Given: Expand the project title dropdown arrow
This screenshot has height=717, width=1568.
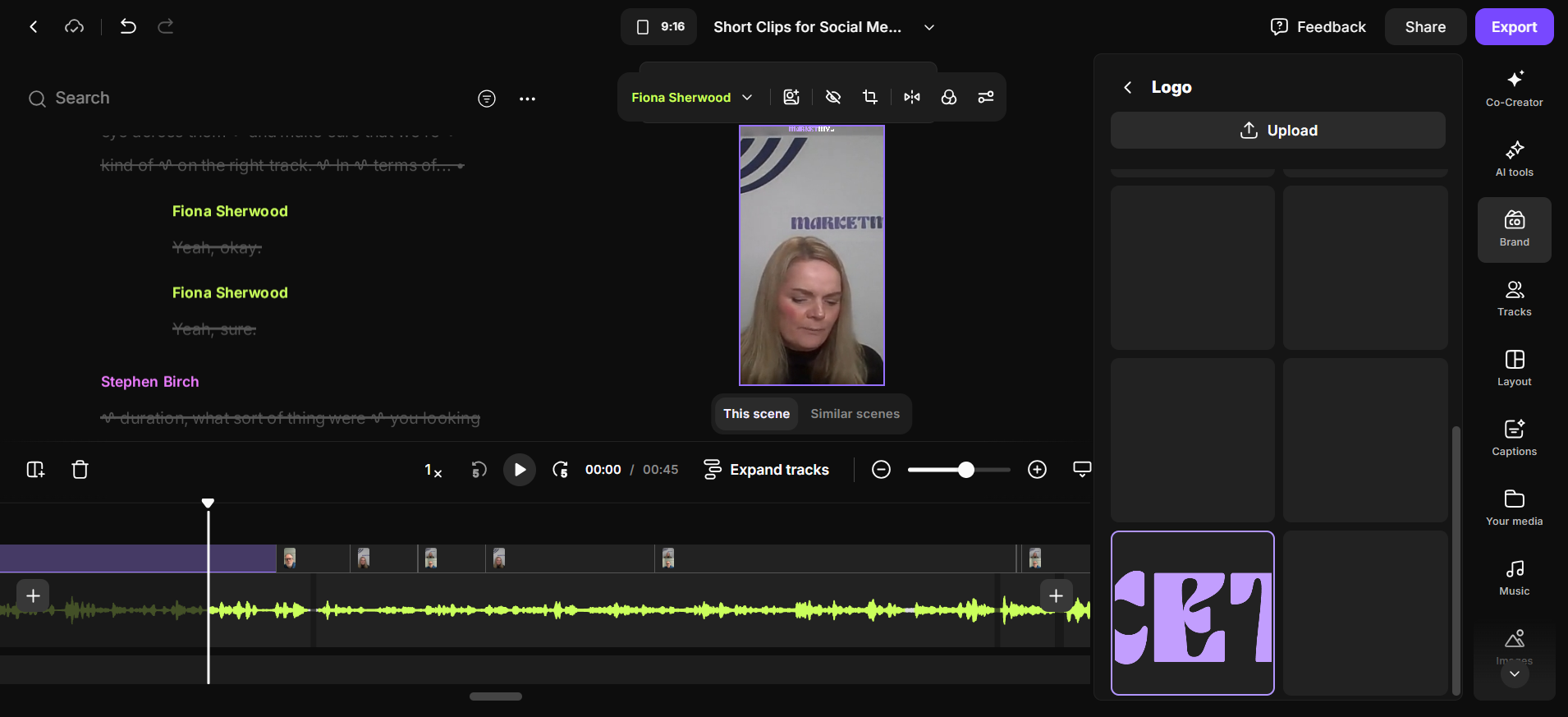Looking at the screenshot, I should tap(929, 27).
